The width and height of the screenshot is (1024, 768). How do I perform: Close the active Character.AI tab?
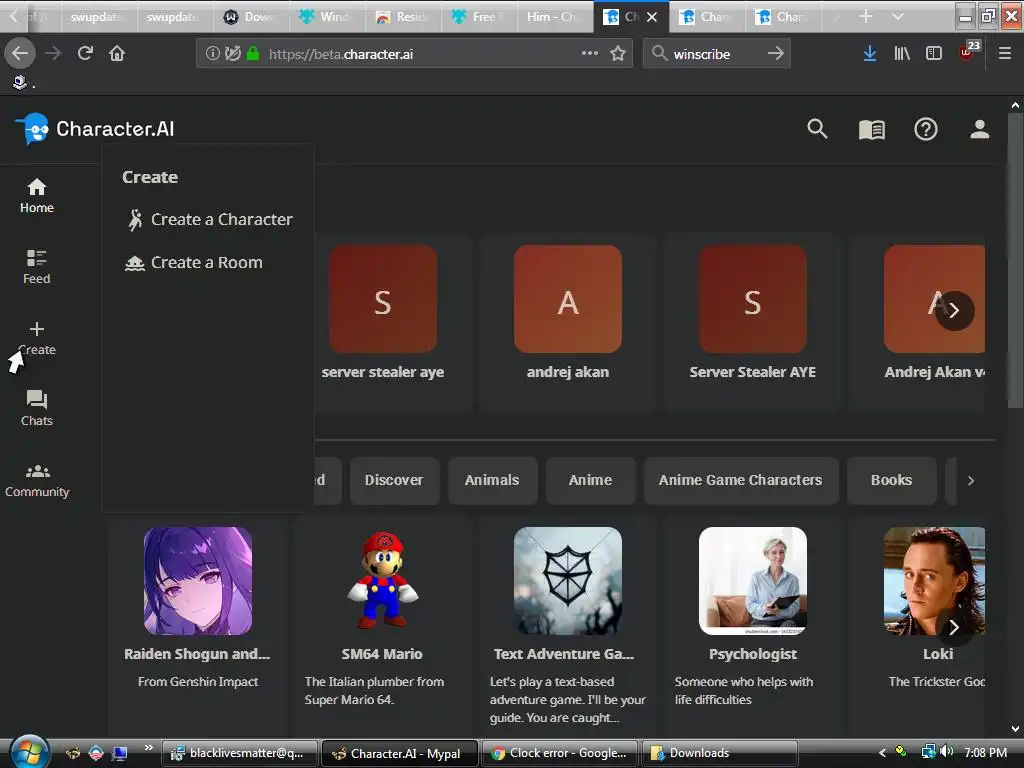tap(652, 17)
